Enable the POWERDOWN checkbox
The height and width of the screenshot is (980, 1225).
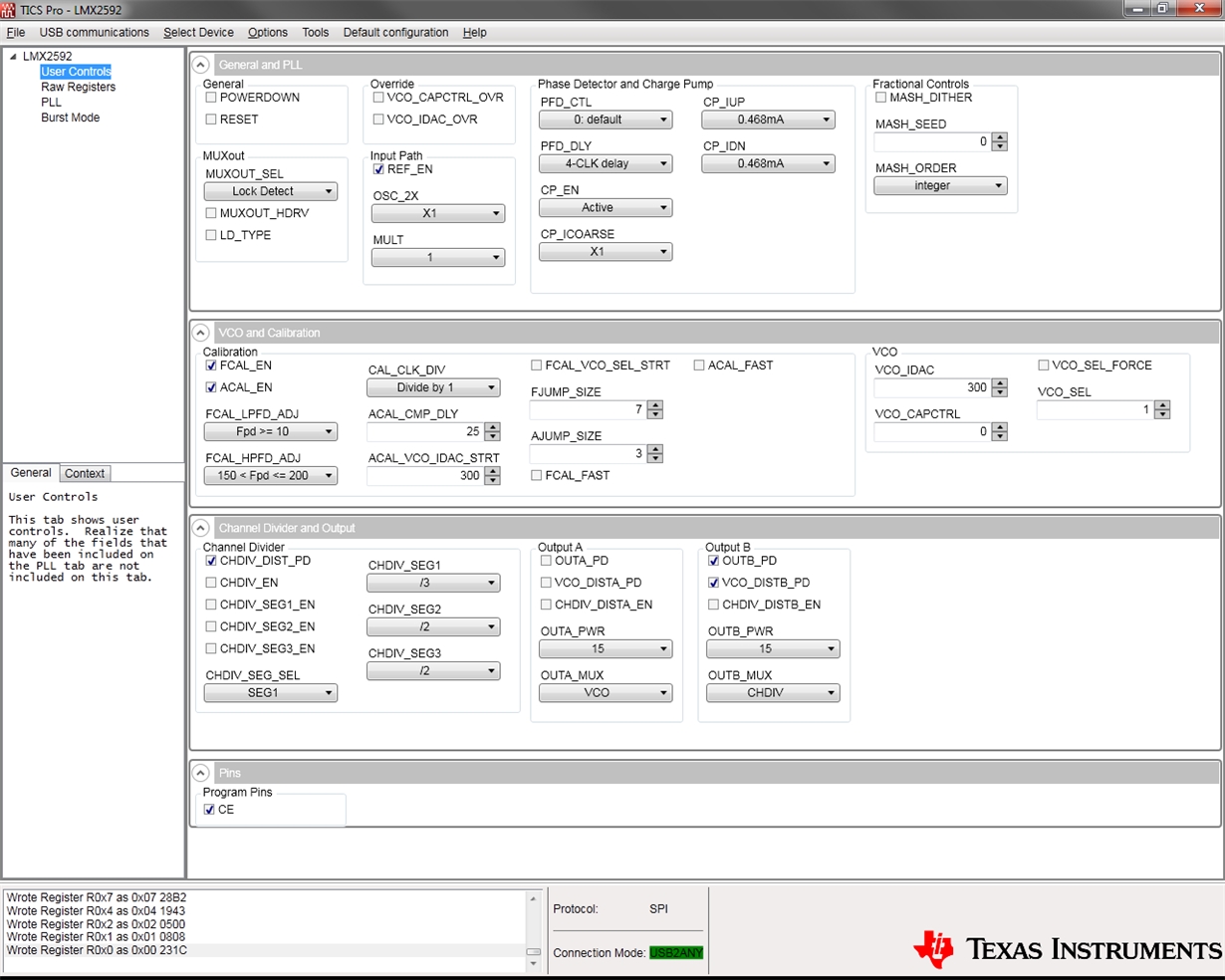tap(211, 98)
